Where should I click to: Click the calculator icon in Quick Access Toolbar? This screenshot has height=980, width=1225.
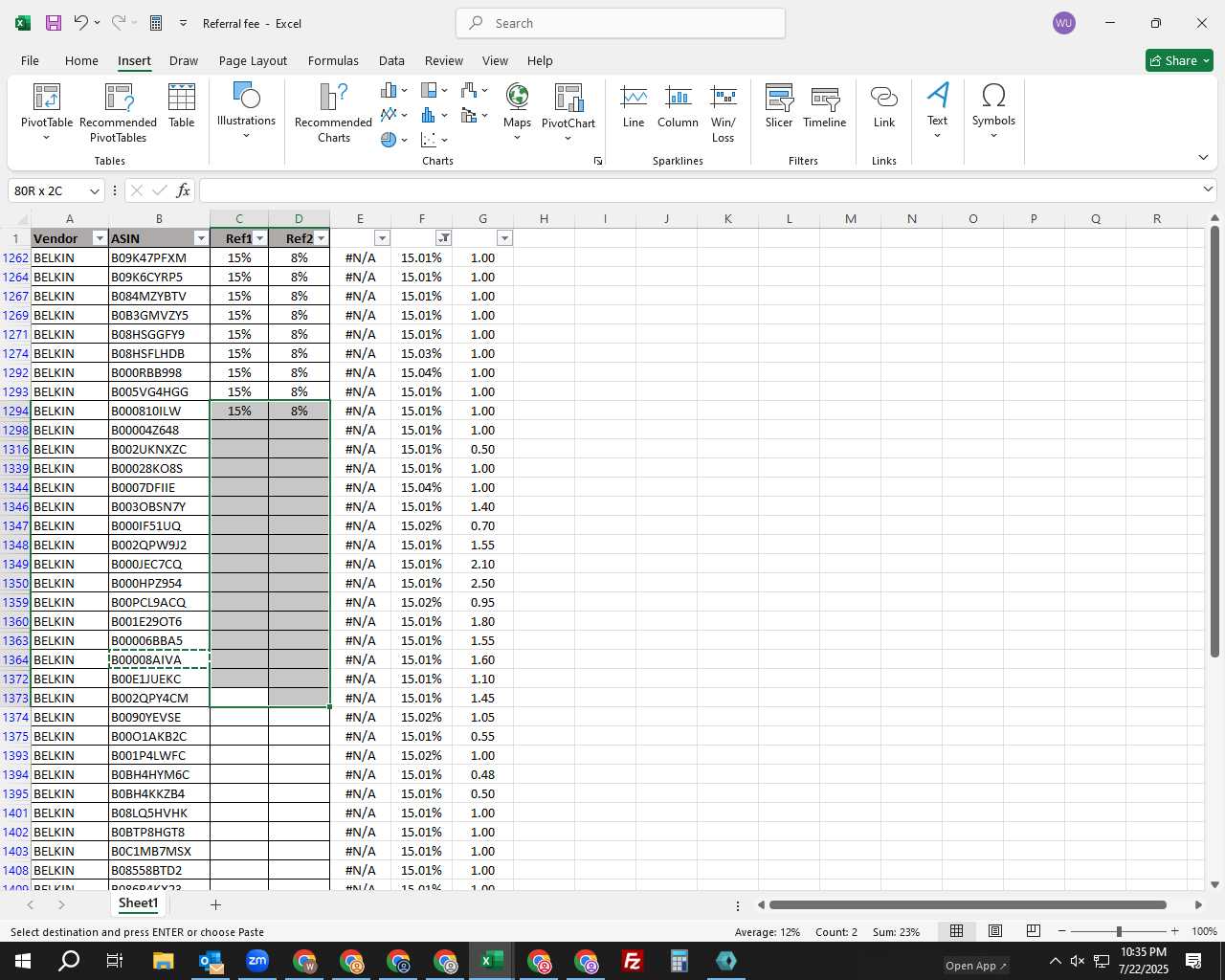[x=156, y=23]
